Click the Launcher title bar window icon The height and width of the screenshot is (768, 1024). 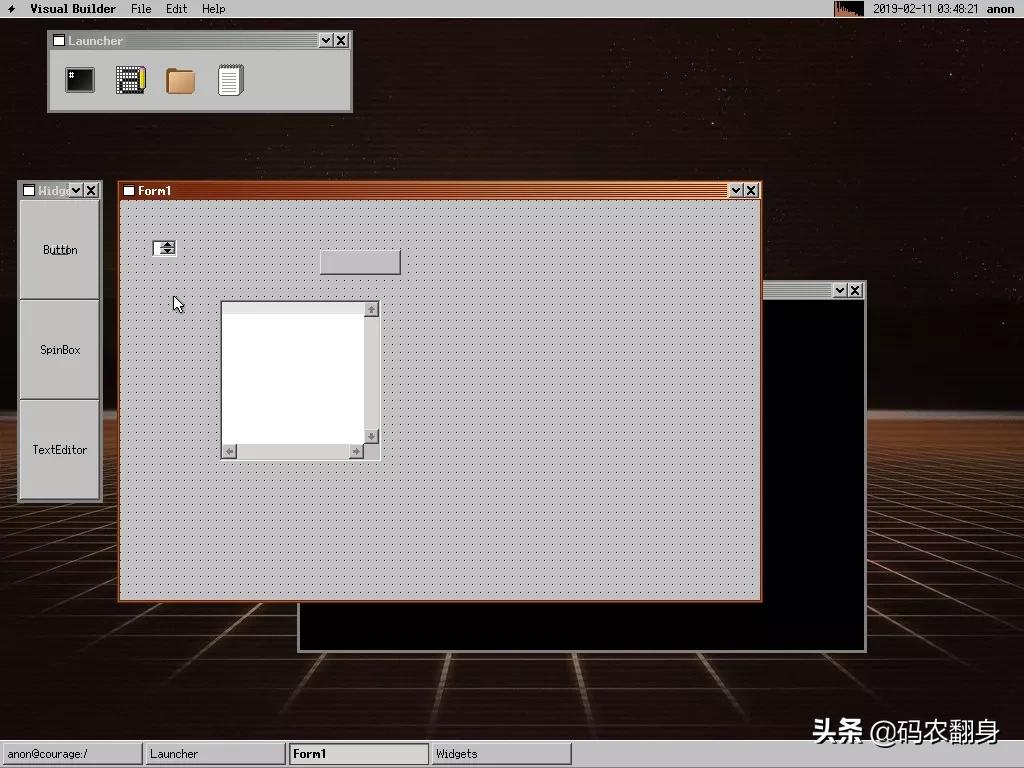coord(59,41)
